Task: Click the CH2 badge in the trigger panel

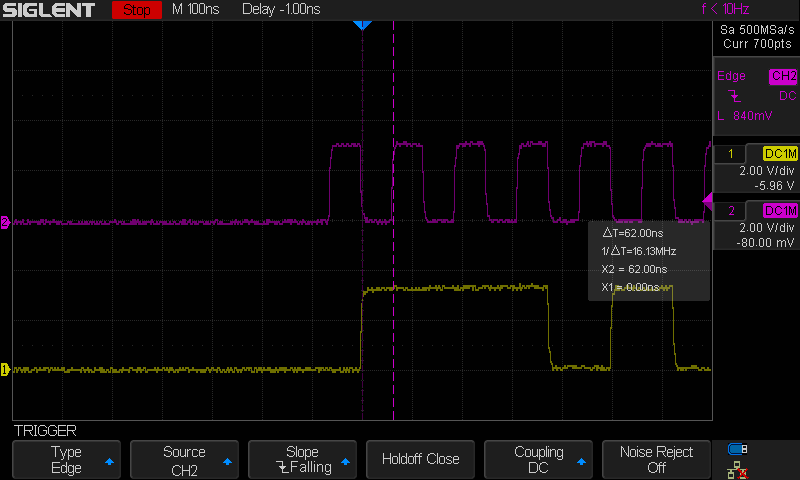Action: pos(782,76)
